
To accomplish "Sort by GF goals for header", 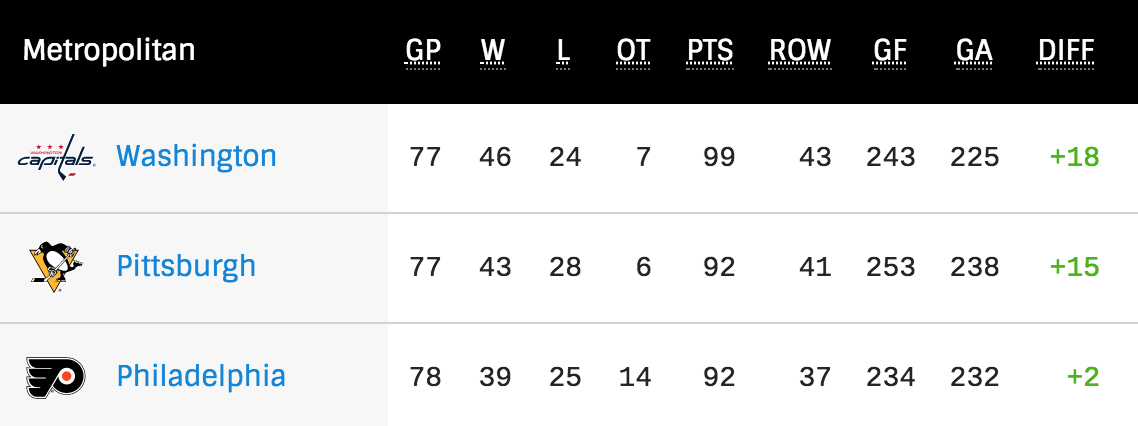I will (892, 51).
